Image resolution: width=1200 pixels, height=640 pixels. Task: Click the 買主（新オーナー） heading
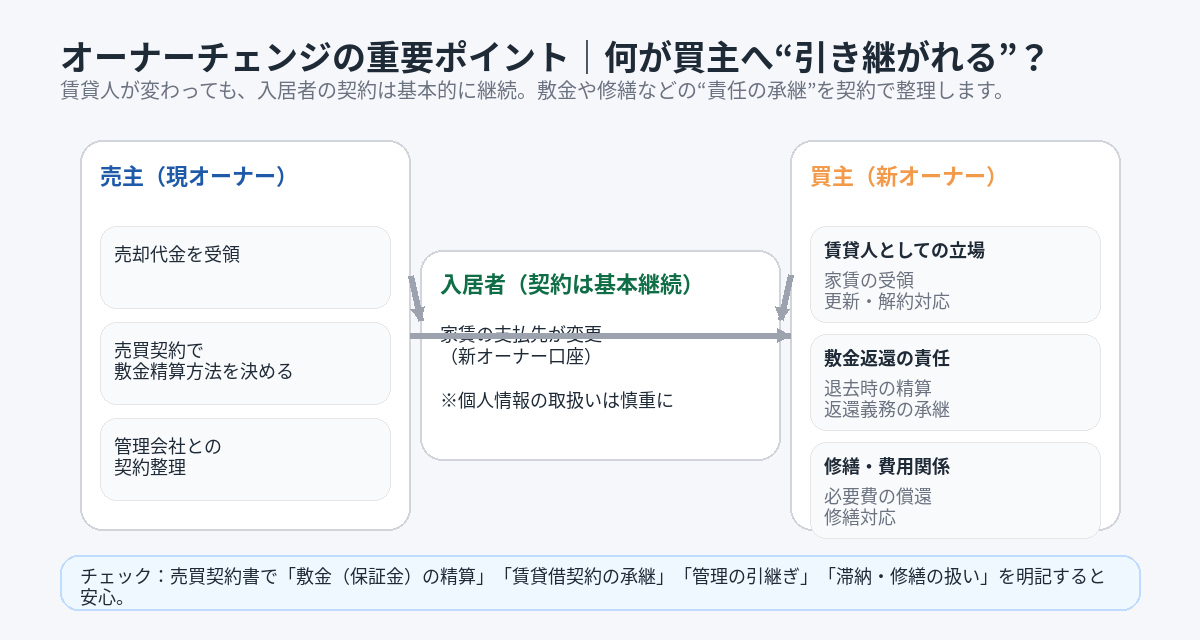pyautogui.click(x=903, y=177)
